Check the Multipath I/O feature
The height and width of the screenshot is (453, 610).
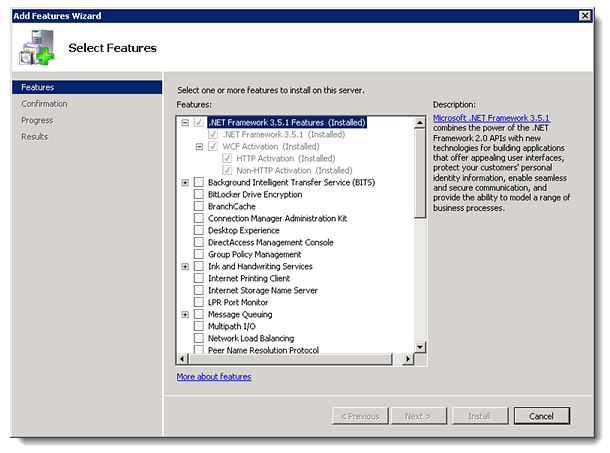[x=199, y=326]
